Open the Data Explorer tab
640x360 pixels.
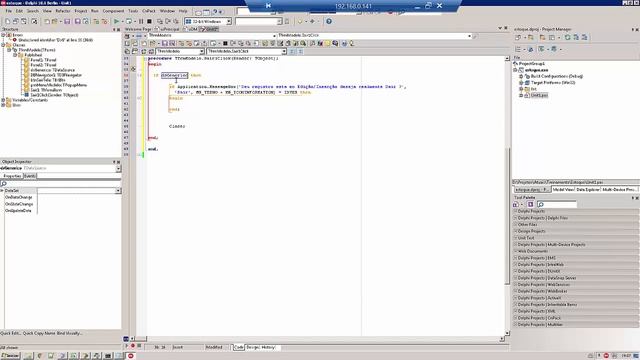point(587,190)
